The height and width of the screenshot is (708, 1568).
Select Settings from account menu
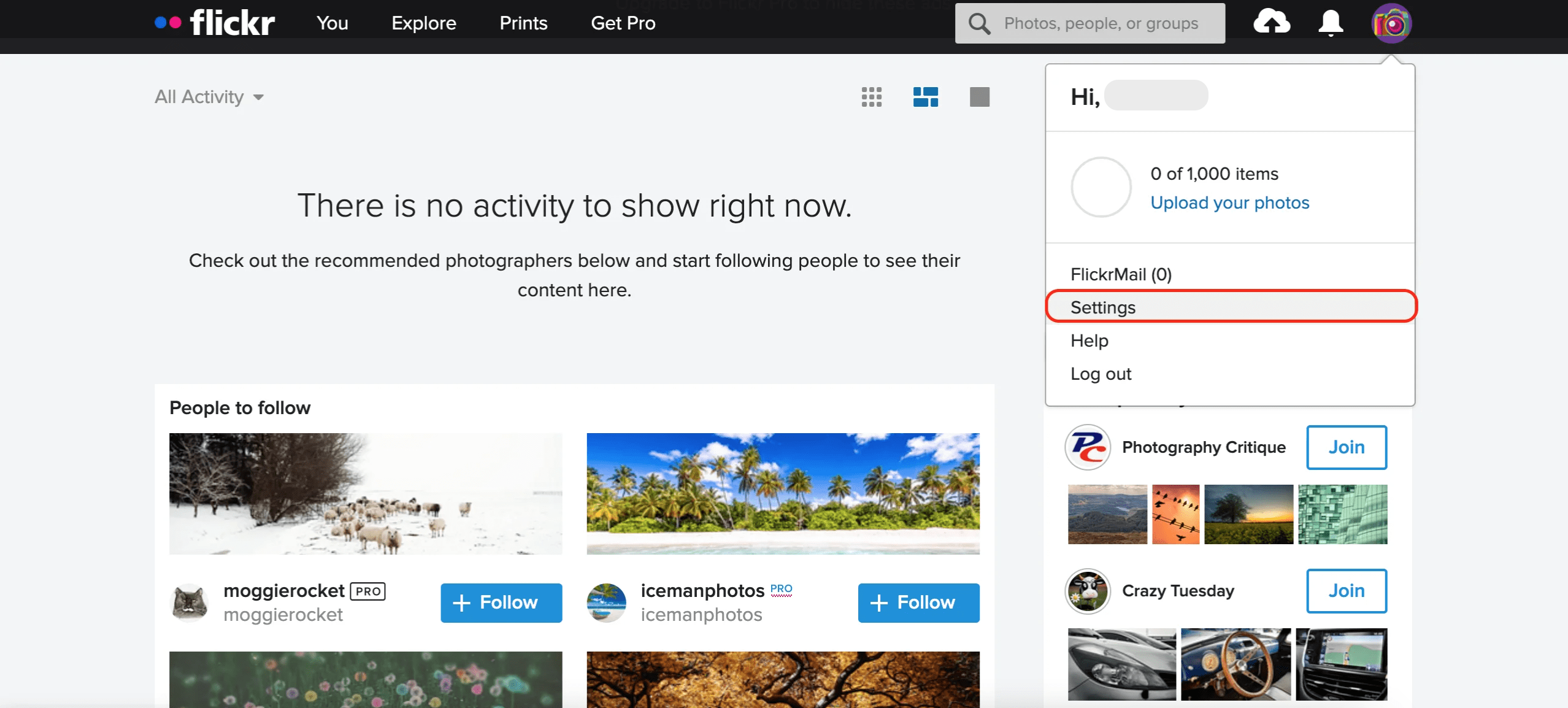point(1102,307)
